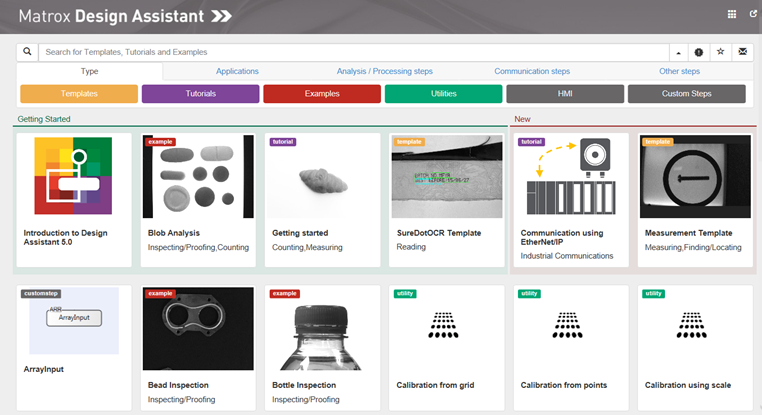
Task: Open the SureDotOCR Template thumbnail
Action: [447, 176]
